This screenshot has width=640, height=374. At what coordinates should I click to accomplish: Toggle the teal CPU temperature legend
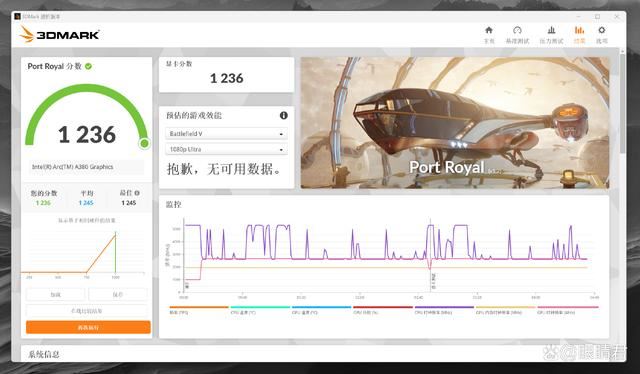(260, 310)
